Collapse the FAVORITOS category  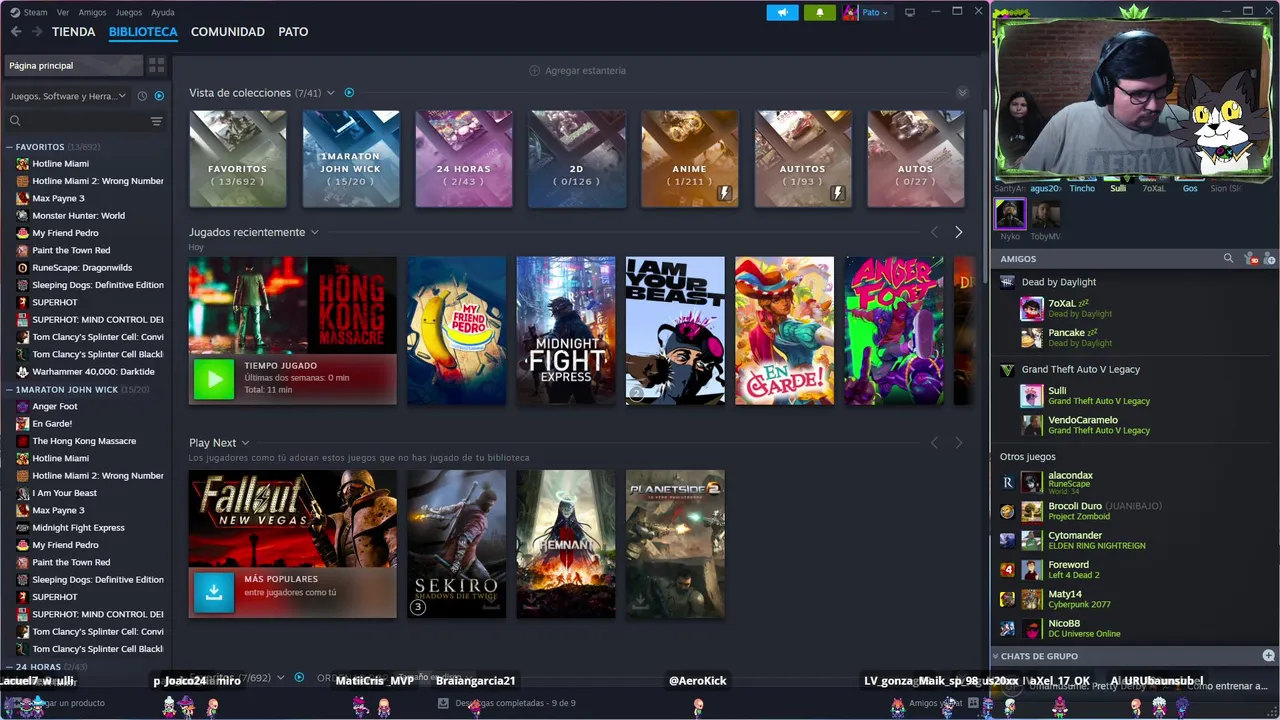[x=9, y=147]
